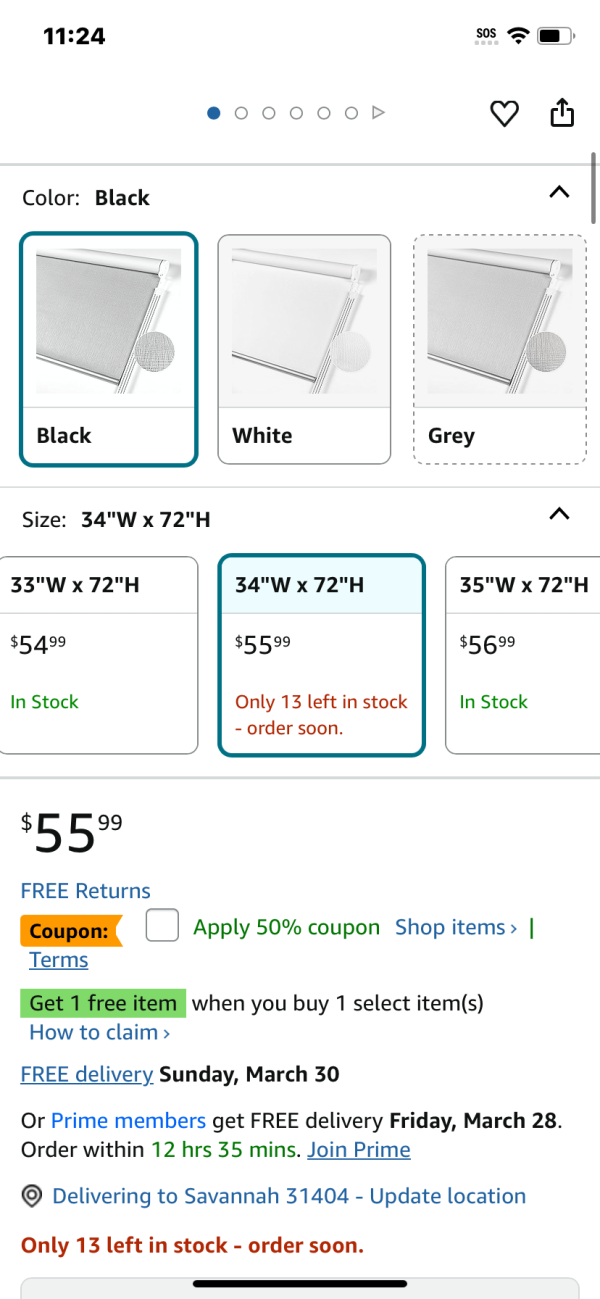Collapse the Color section chevron
Viewport: 600px width, 1299px height.
pos(560,192)
